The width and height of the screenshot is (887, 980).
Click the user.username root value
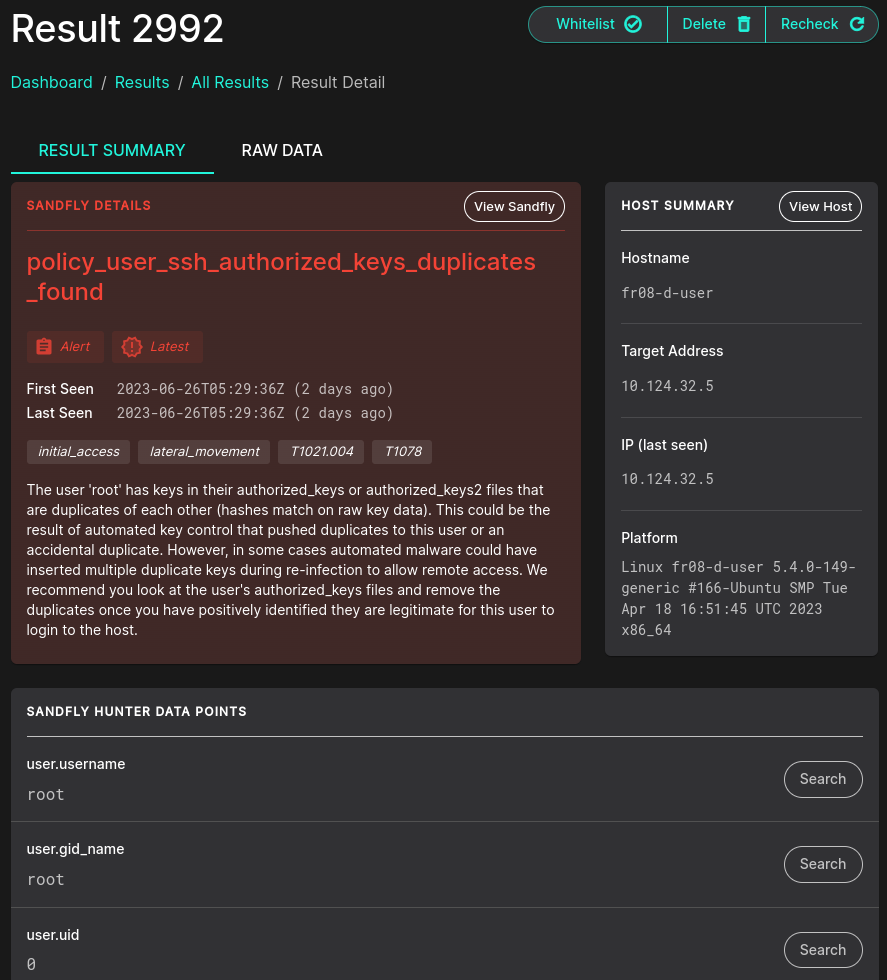[x=46, y=794]
